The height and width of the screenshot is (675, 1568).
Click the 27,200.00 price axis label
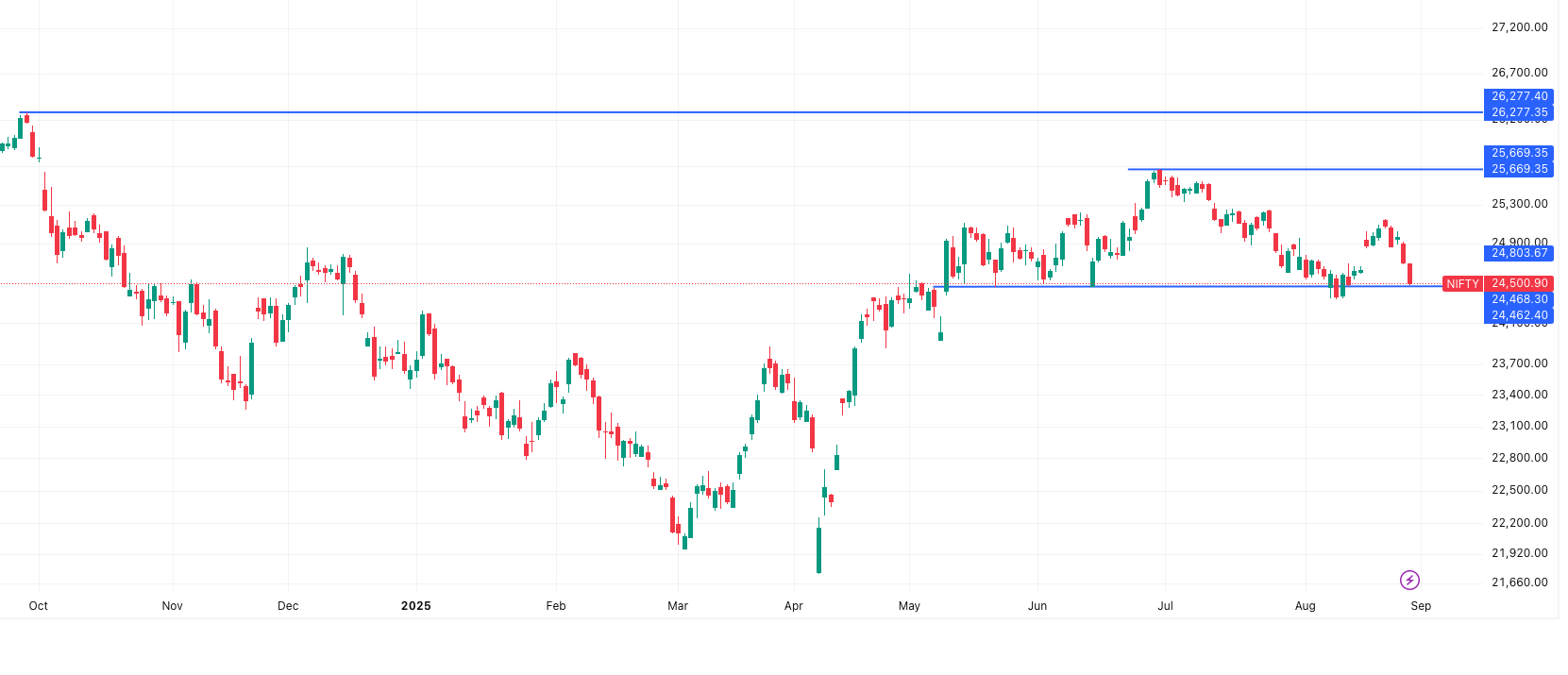(1519, 27)
